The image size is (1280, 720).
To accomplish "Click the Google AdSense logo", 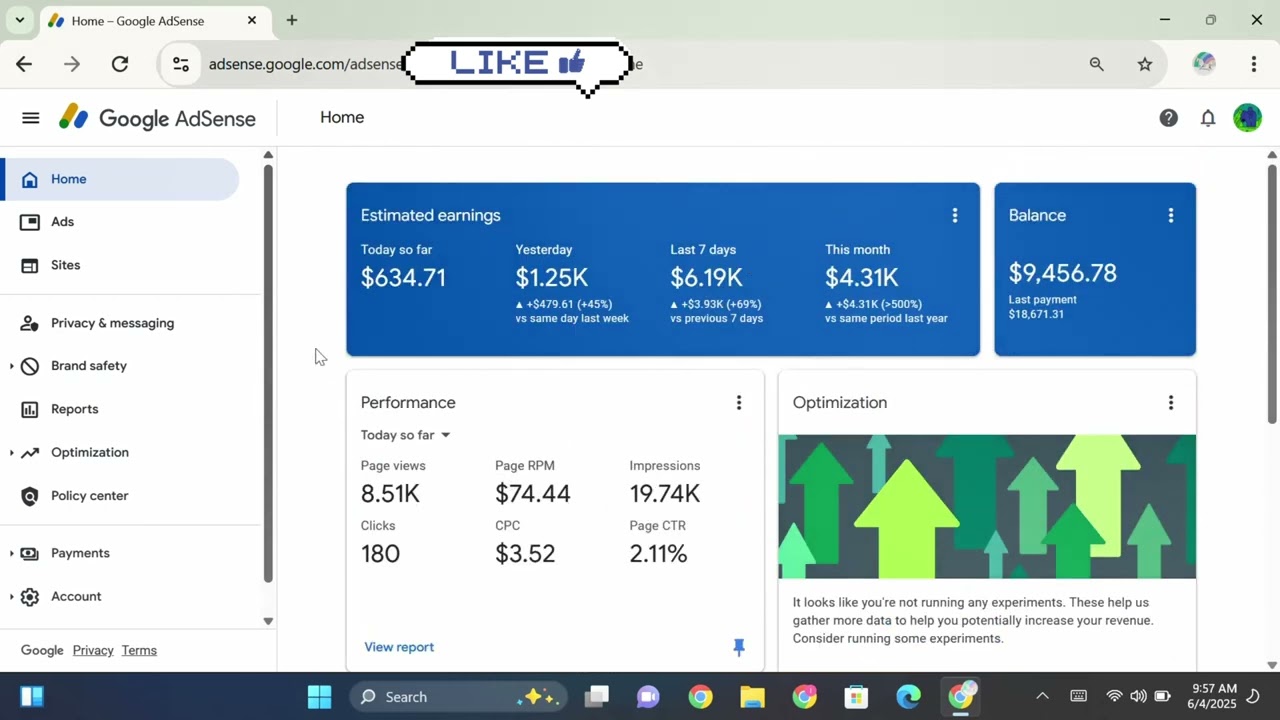I will point(158,118).
